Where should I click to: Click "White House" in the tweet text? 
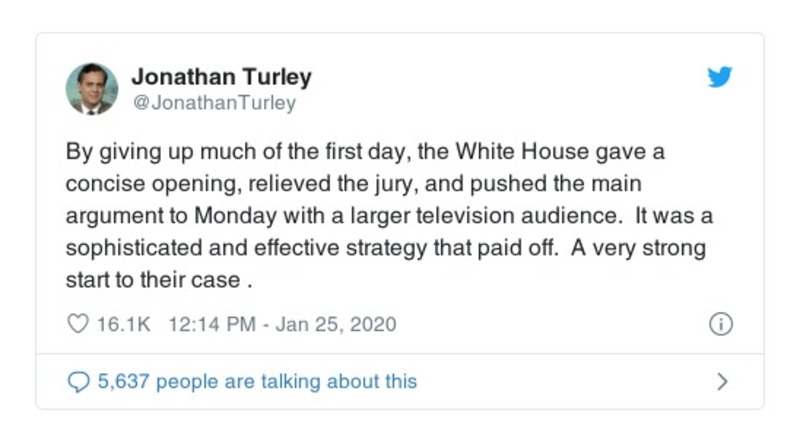[x=511, y=155]
